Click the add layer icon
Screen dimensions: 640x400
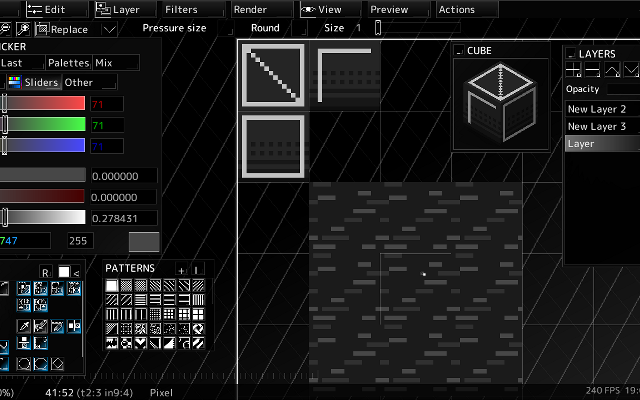click(573, 69)
